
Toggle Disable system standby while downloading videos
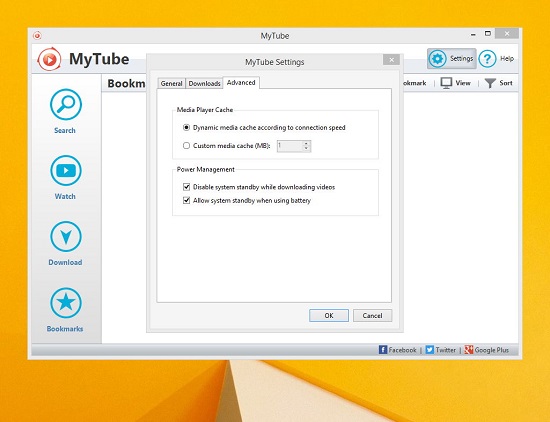pos(187,187)
